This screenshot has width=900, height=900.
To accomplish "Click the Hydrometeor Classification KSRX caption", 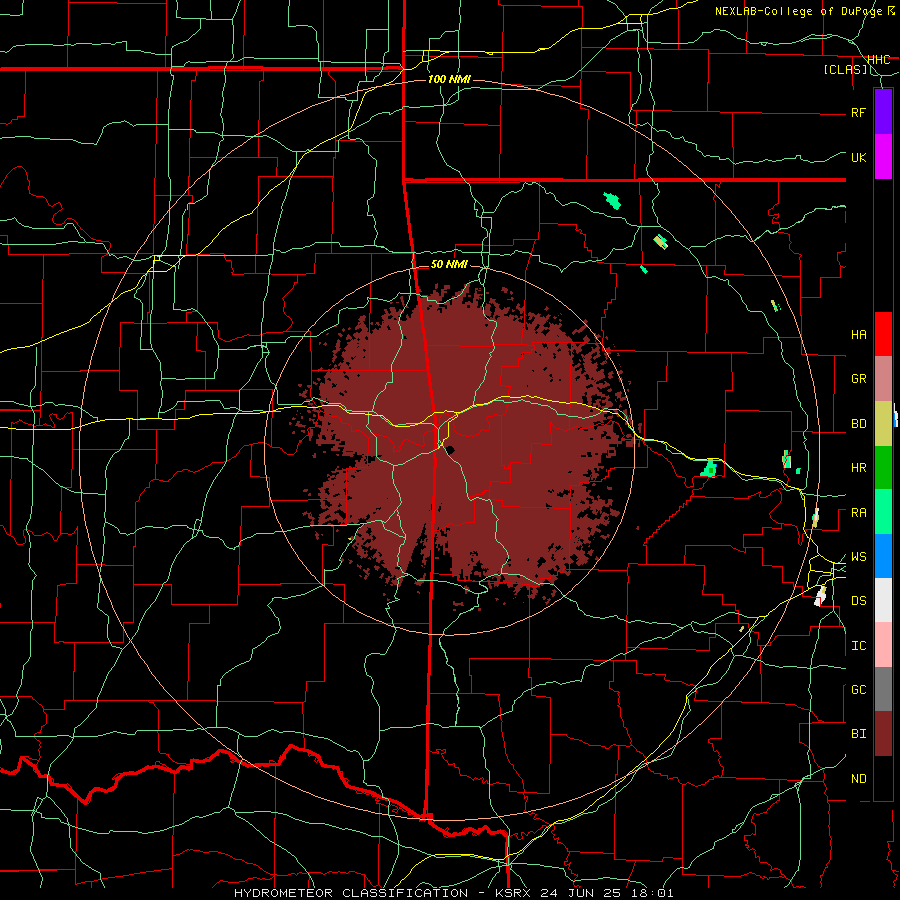I will pyautogui.click(x=453, y=893).
